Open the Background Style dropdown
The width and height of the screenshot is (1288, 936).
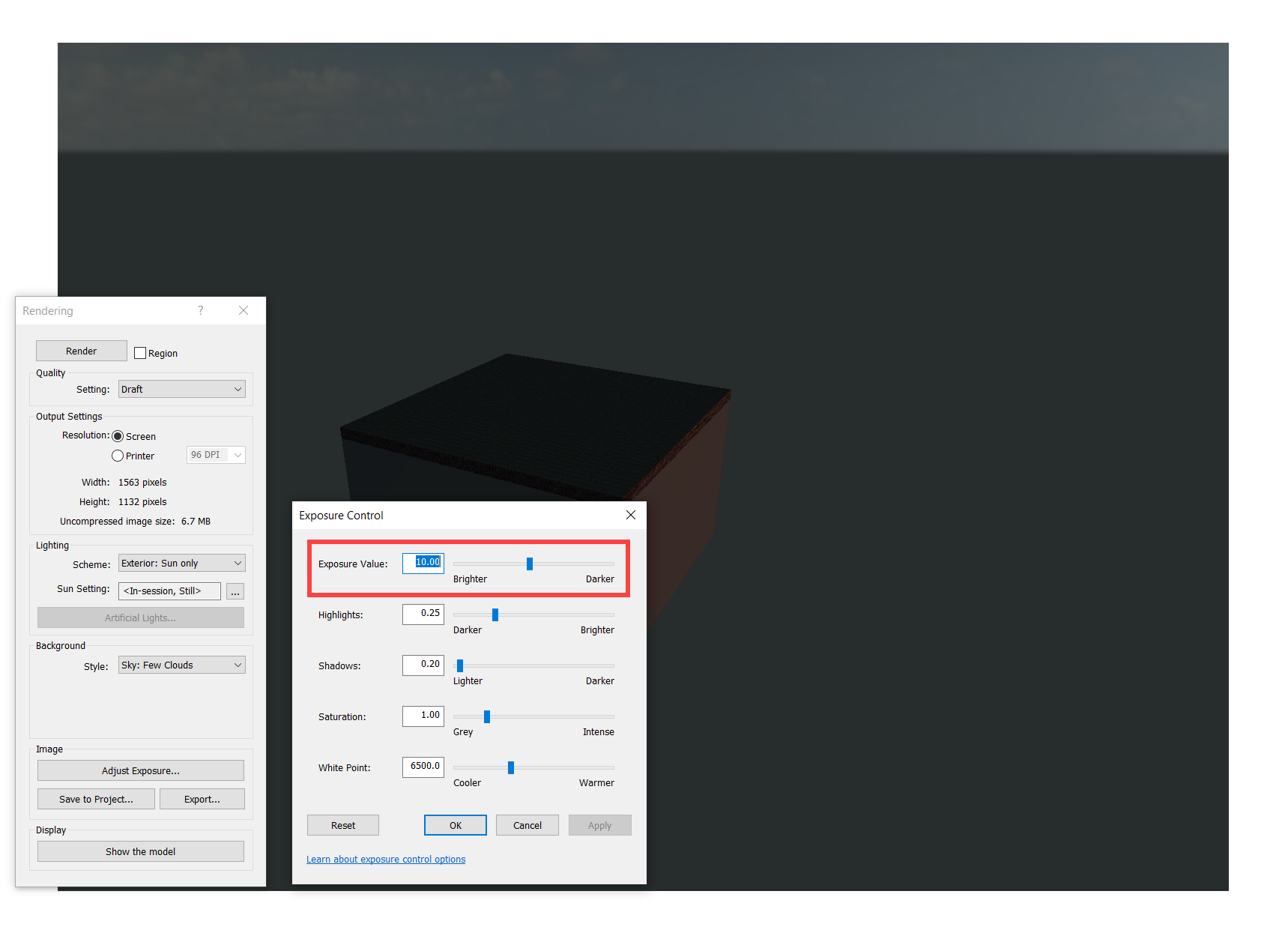181,665
